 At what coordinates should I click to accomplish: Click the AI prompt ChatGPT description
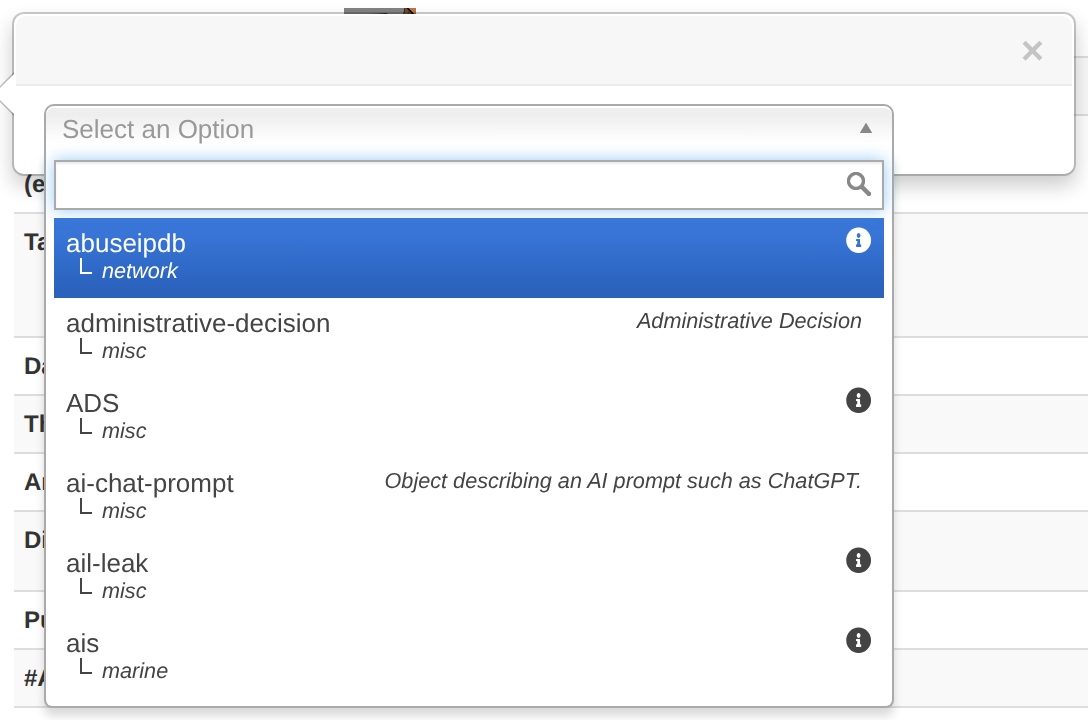point(622,481)
